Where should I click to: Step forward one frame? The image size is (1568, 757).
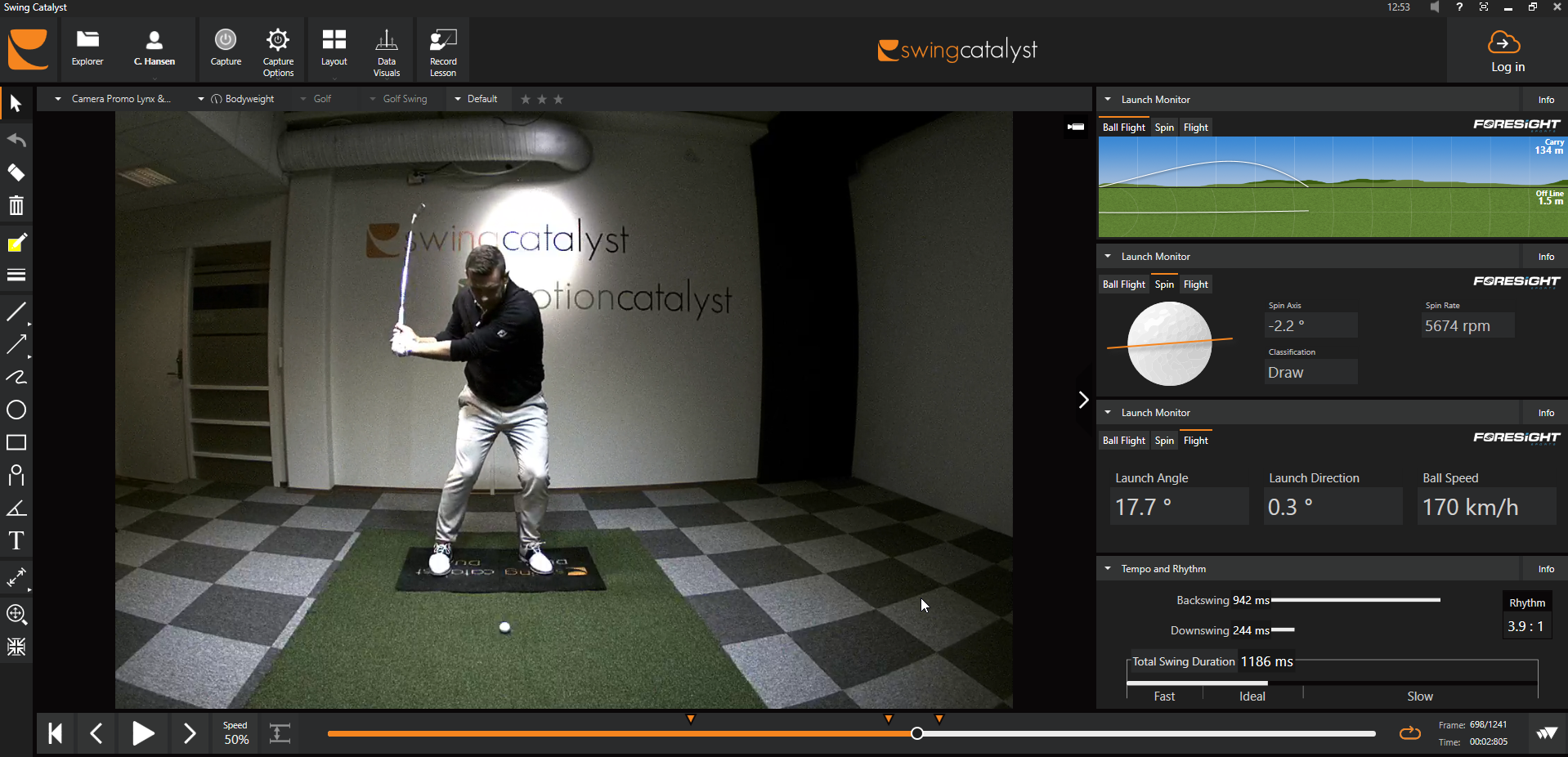pos(189,733)
